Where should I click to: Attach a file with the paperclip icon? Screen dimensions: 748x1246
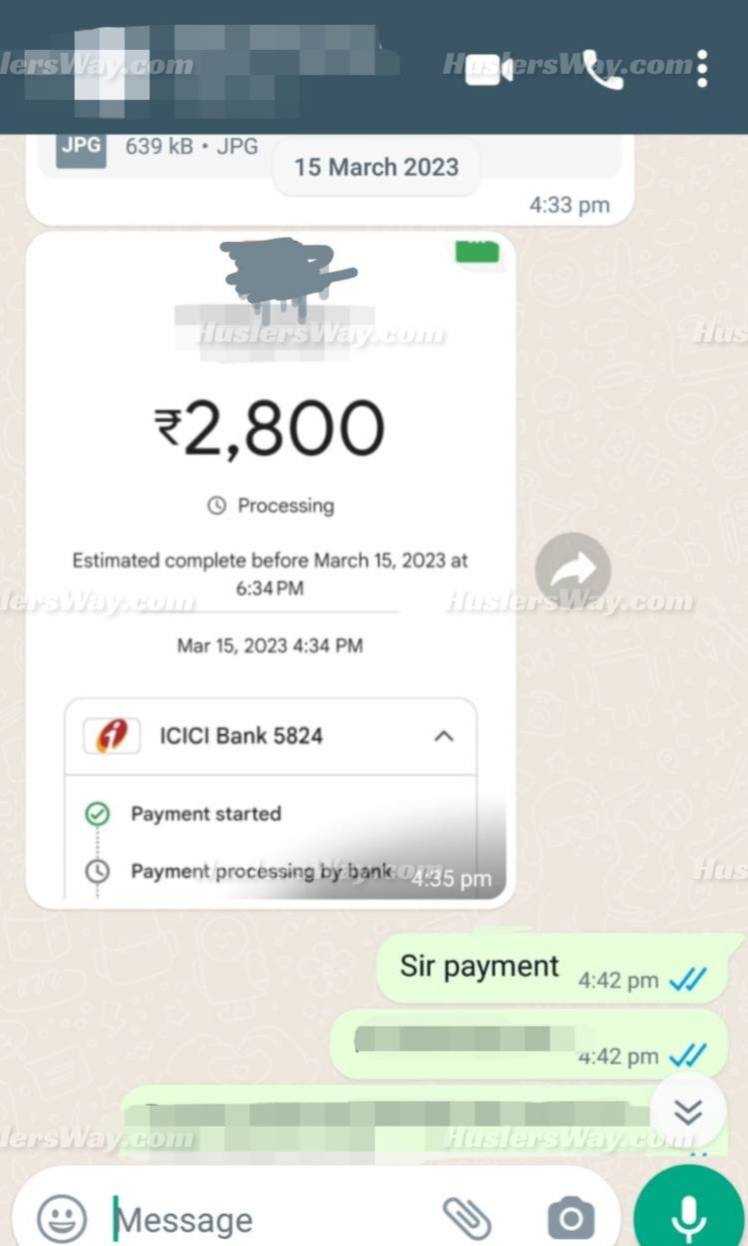pos(467,1217)
